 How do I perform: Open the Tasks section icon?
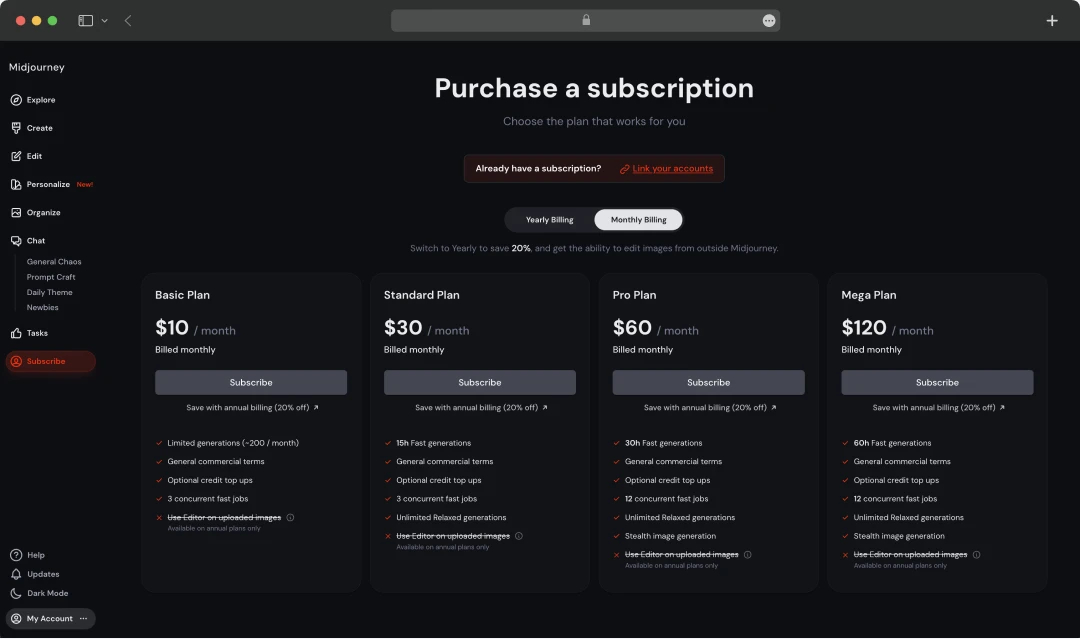16,333
